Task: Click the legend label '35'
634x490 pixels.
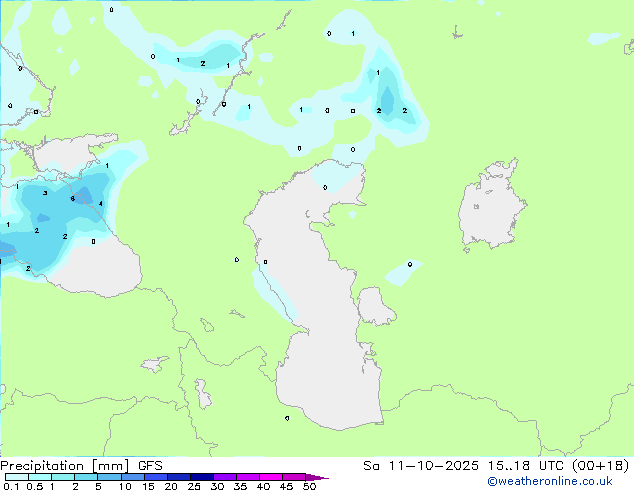Action: 240,486
